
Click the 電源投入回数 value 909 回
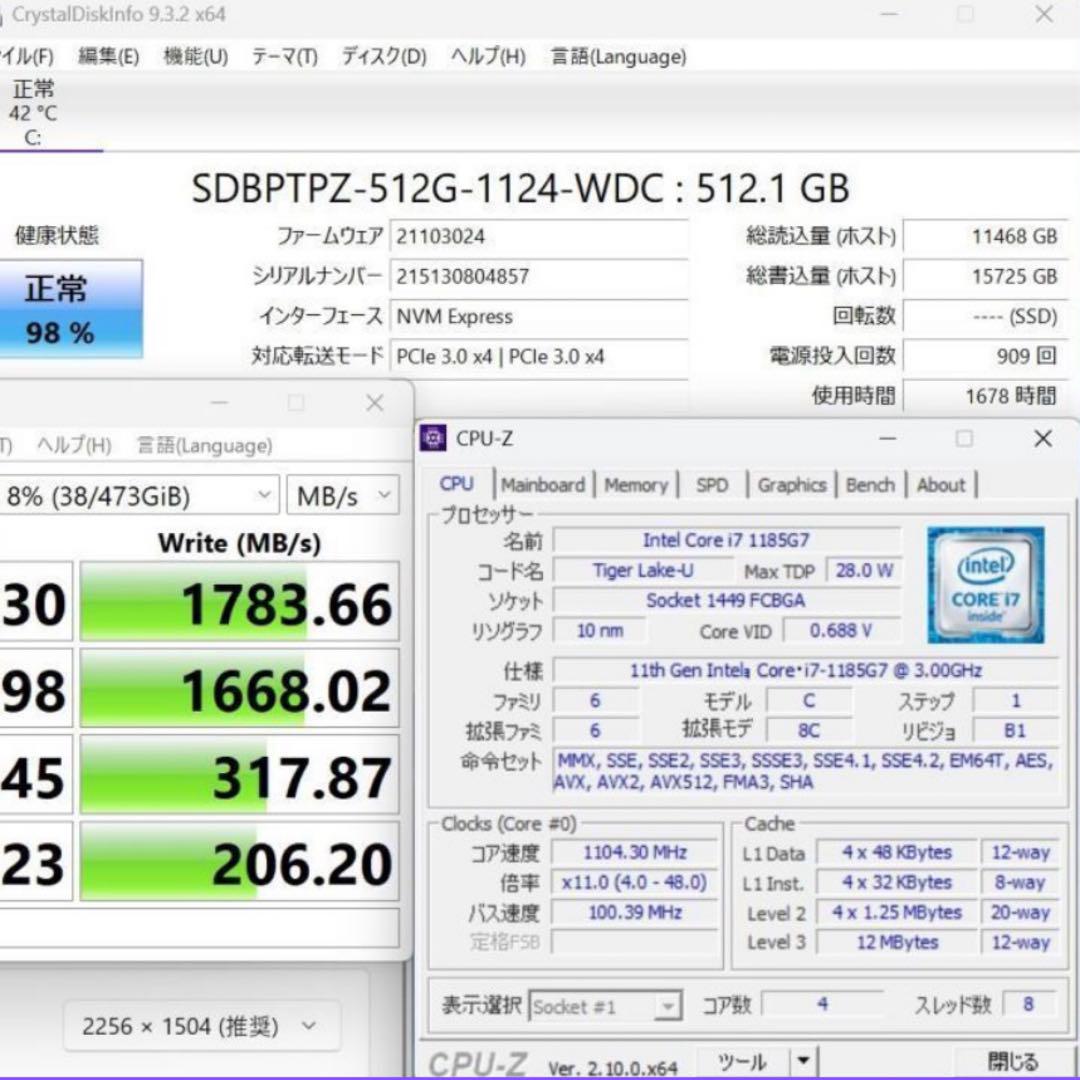pos(985,356)
